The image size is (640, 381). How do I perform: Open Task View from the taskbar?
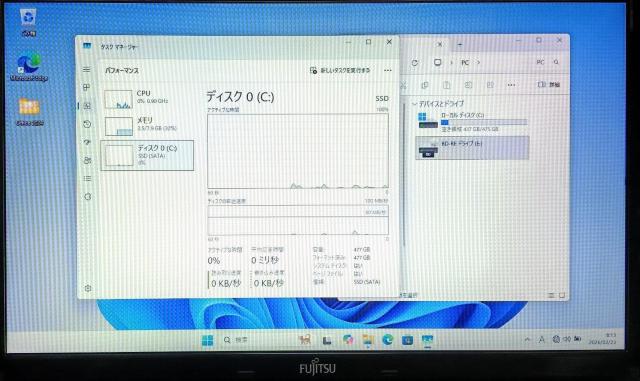pyautogui.click(x=327, y=340)
